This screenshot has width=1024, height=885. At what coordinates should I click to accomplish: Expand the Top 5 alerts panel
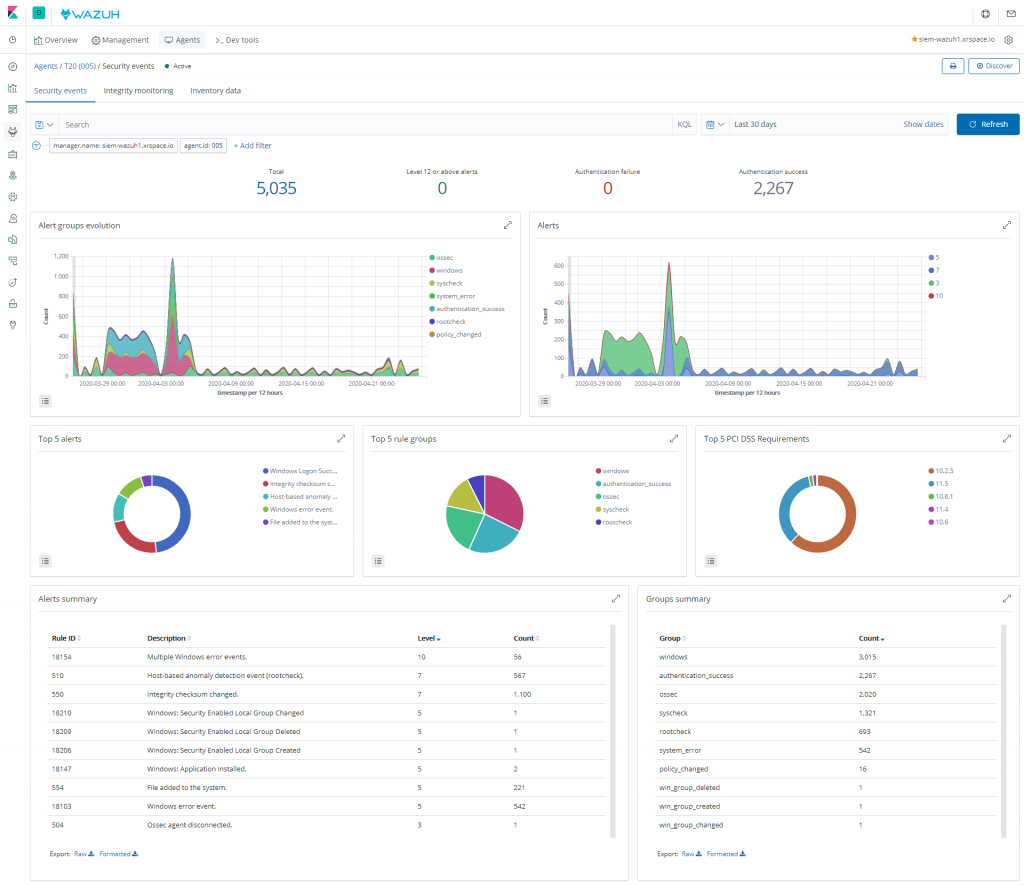coord(341,439)
